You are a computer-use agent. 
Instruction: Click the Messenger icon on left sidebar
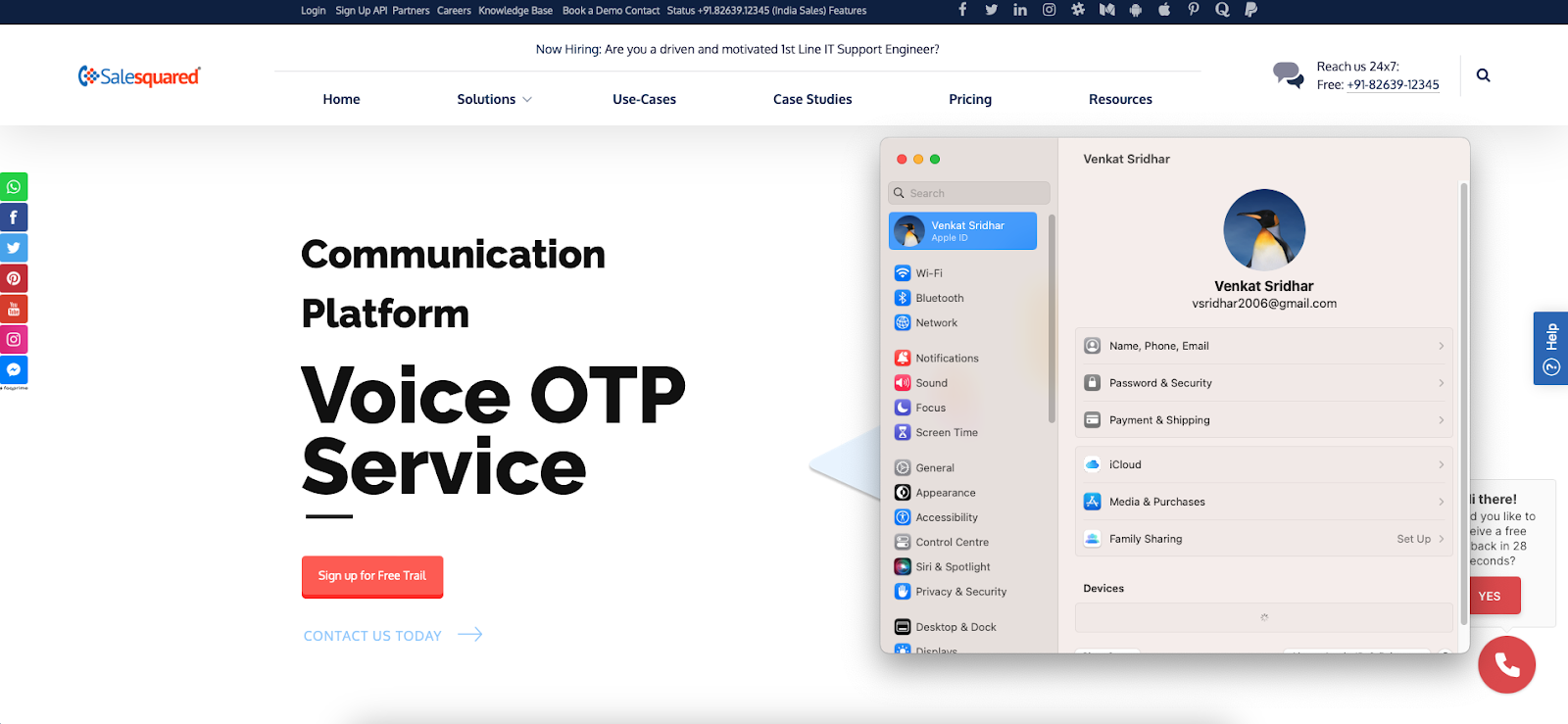click(x=14, y=369)
